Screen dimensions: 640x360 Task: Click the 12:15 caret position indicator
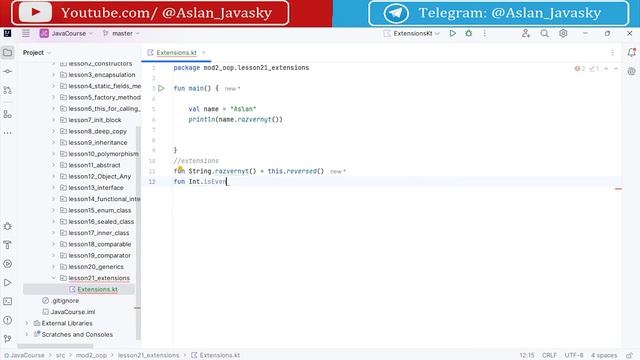(x=527, y=356)
